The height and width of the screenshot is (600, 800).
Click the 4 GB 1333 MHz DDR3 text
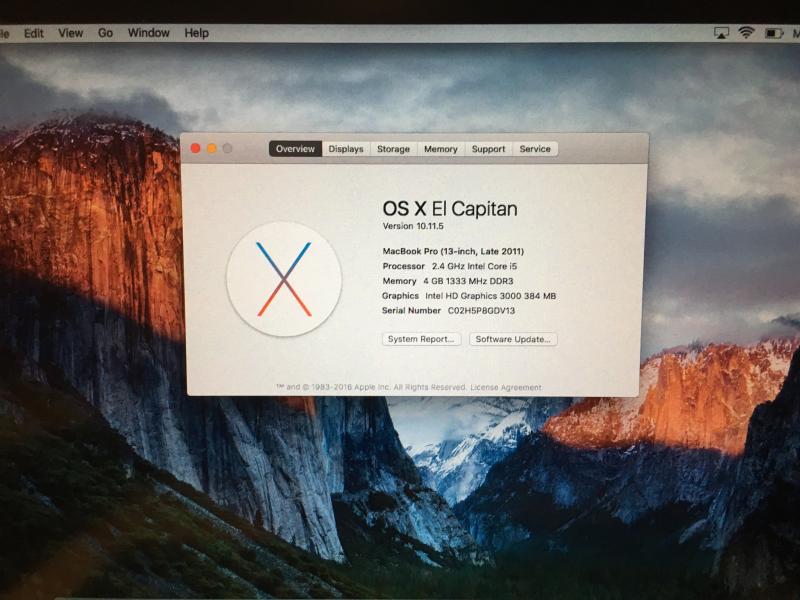pyautogui.click(x=468, y=281)
